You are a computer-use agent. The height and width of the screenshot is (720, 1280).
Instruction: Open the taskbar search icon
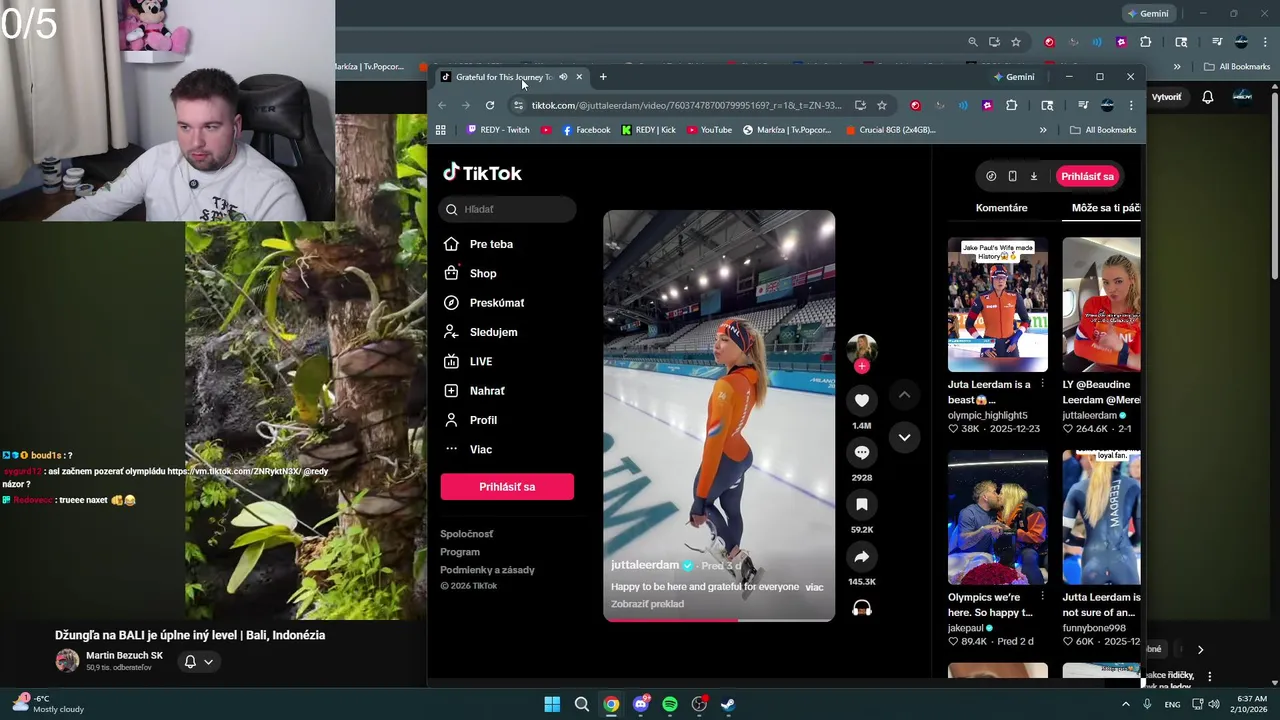click(581, 704)
